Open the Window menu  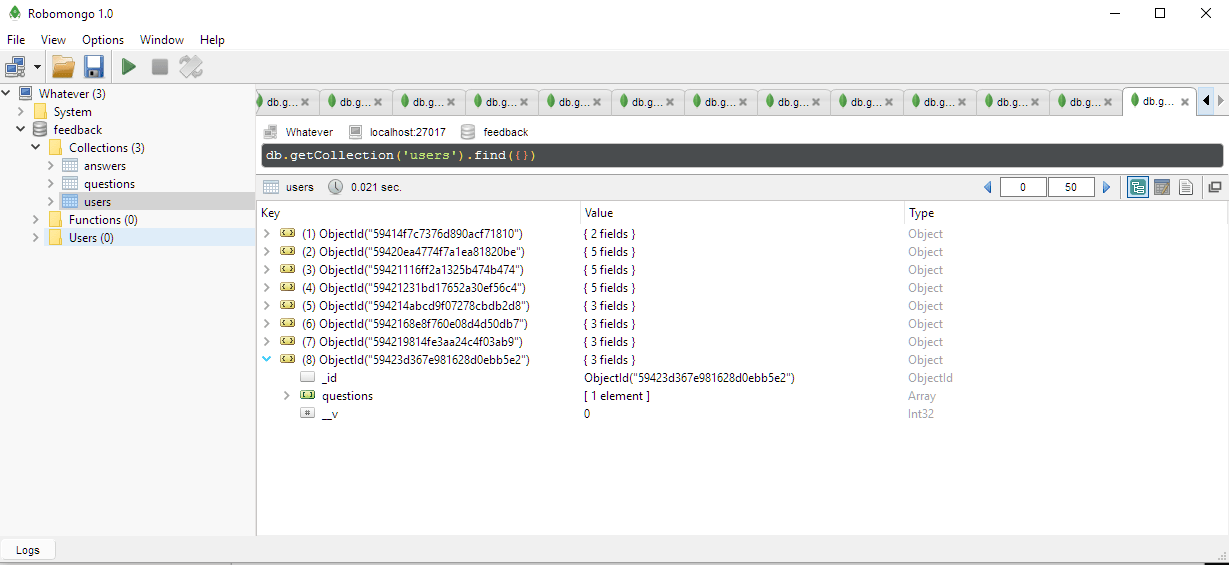pyautogui.click(x=162, y=40)
